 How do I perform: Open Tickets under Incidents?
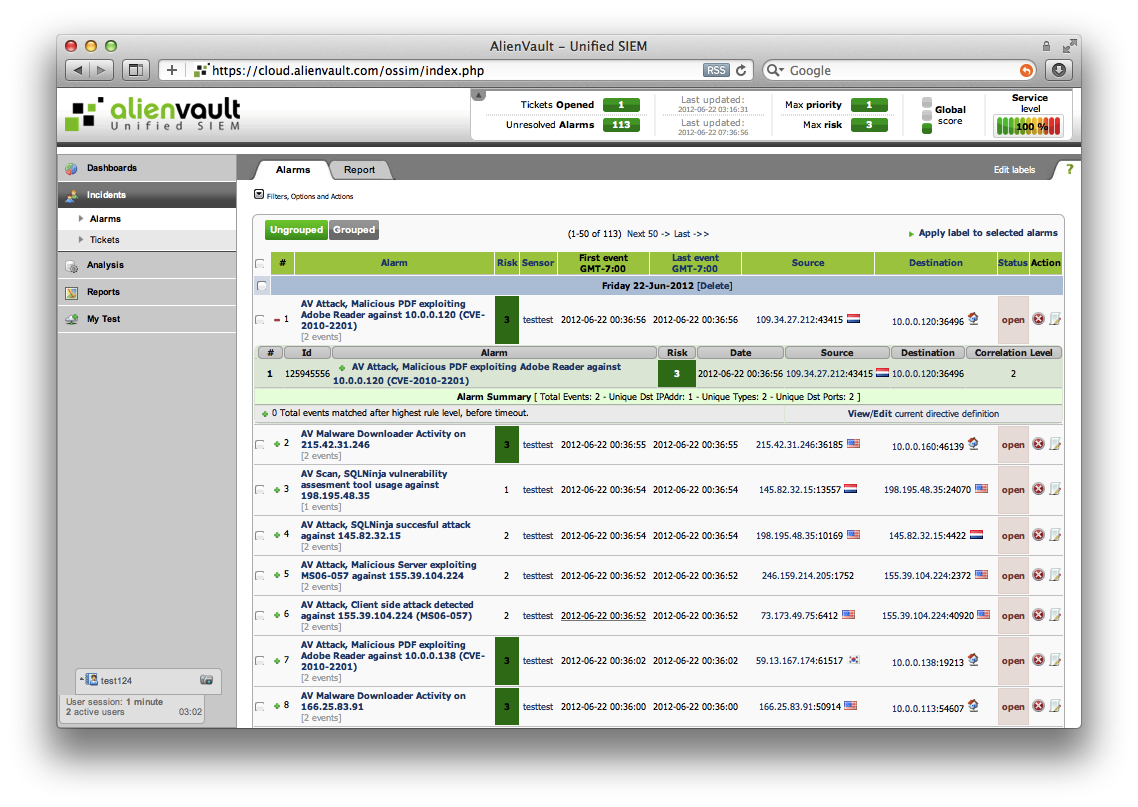tap(105, 240)
